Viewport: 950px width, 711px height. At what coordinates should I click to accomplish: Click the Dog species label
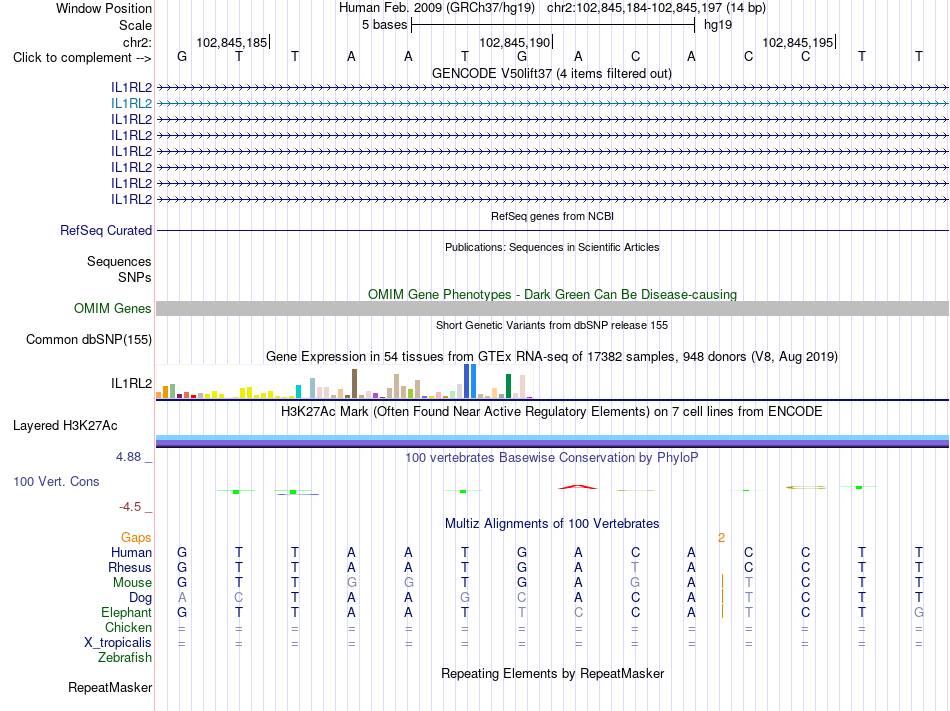[140, 598]
